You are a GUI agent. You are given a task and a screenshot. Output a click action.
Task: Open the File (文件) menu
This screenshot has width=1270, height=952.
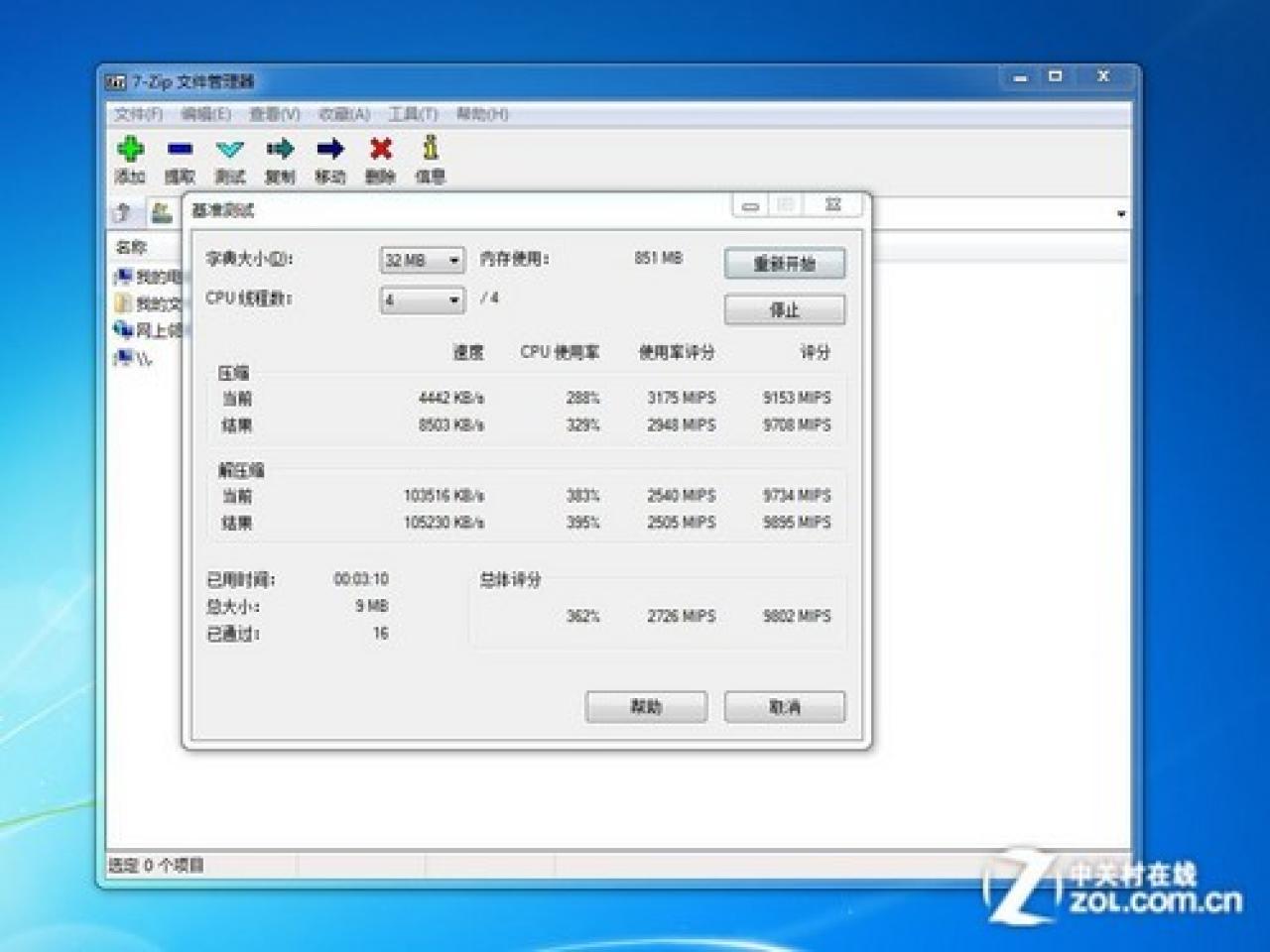pos(138,114)
